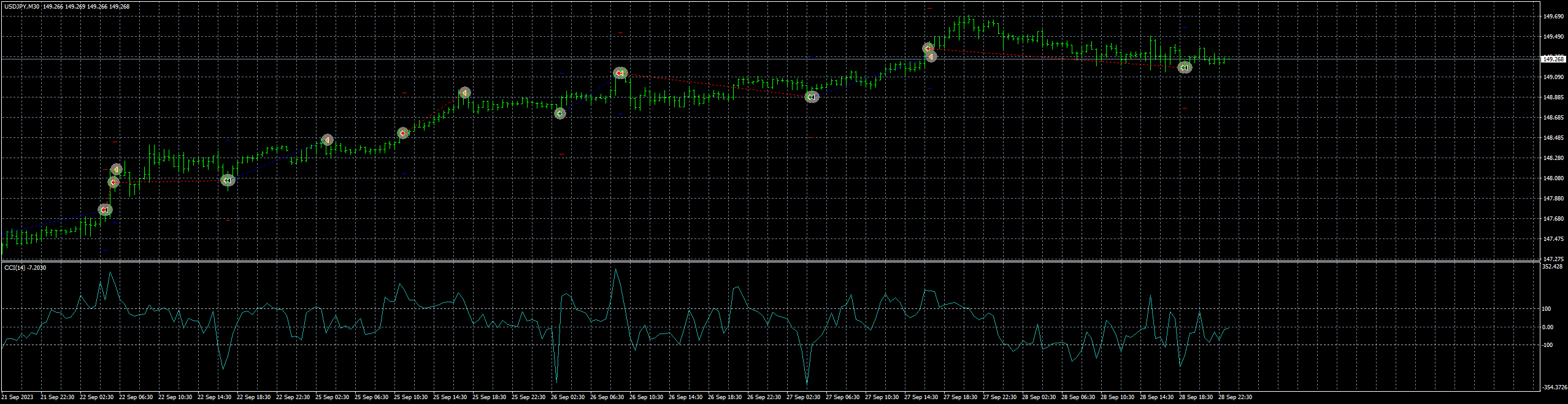
Task: Click the 22 Sep 18:30 time label
Action: click(x=253, y=397)
